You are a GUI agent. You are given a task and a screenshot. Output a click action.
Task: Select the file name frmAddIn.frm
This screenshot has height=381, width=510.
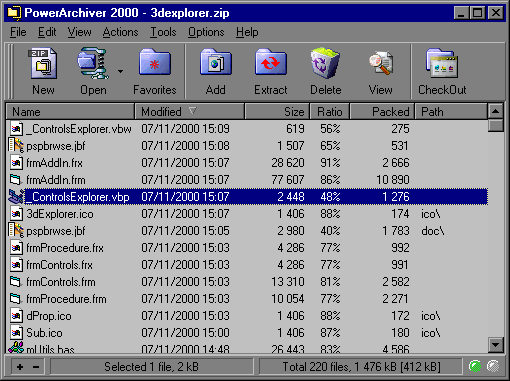point(56,180)
